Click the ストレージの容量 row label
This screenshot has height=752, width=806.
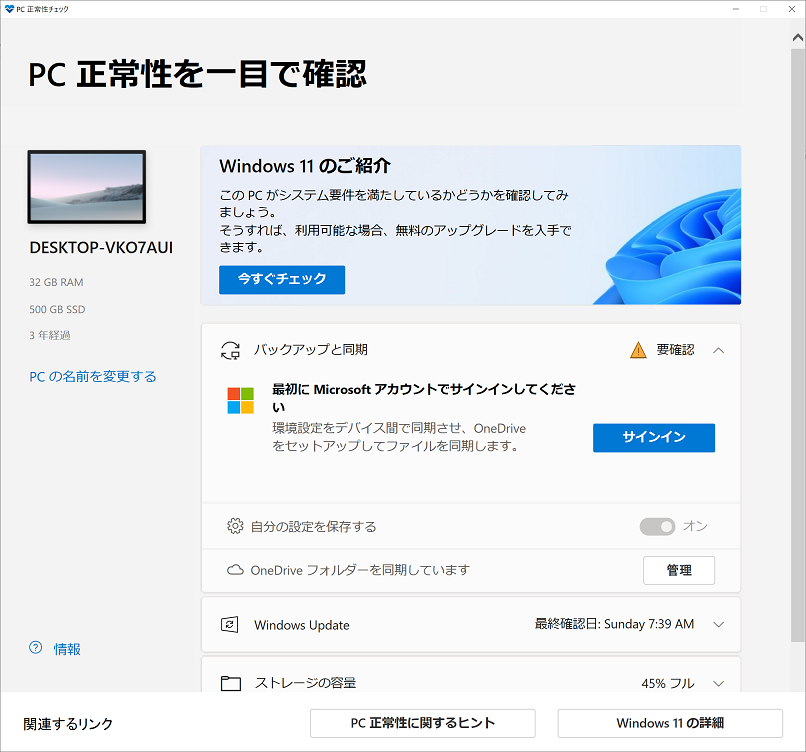coord(305,683)
